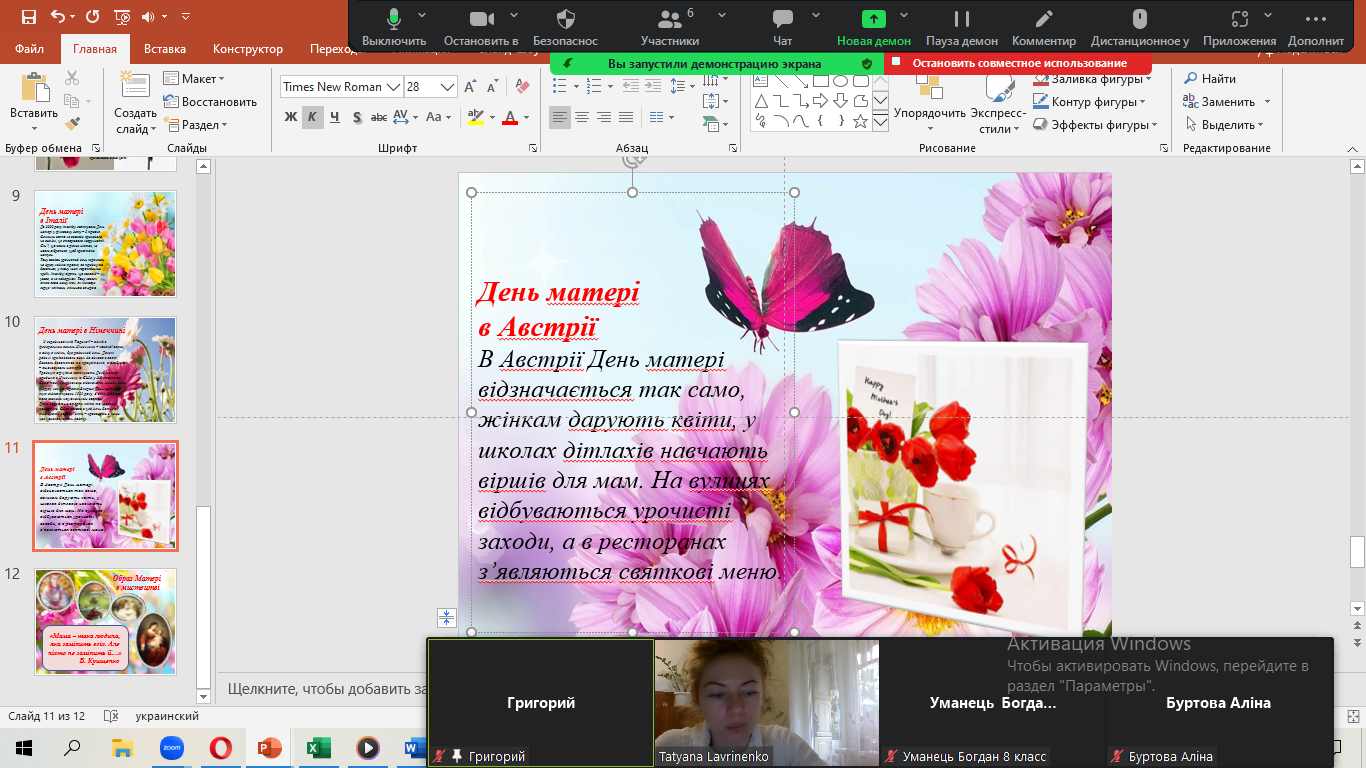The width and height of the screenshot is (1366, 768).
Task: Click the Format Painter brush icon
Action: 72,124
